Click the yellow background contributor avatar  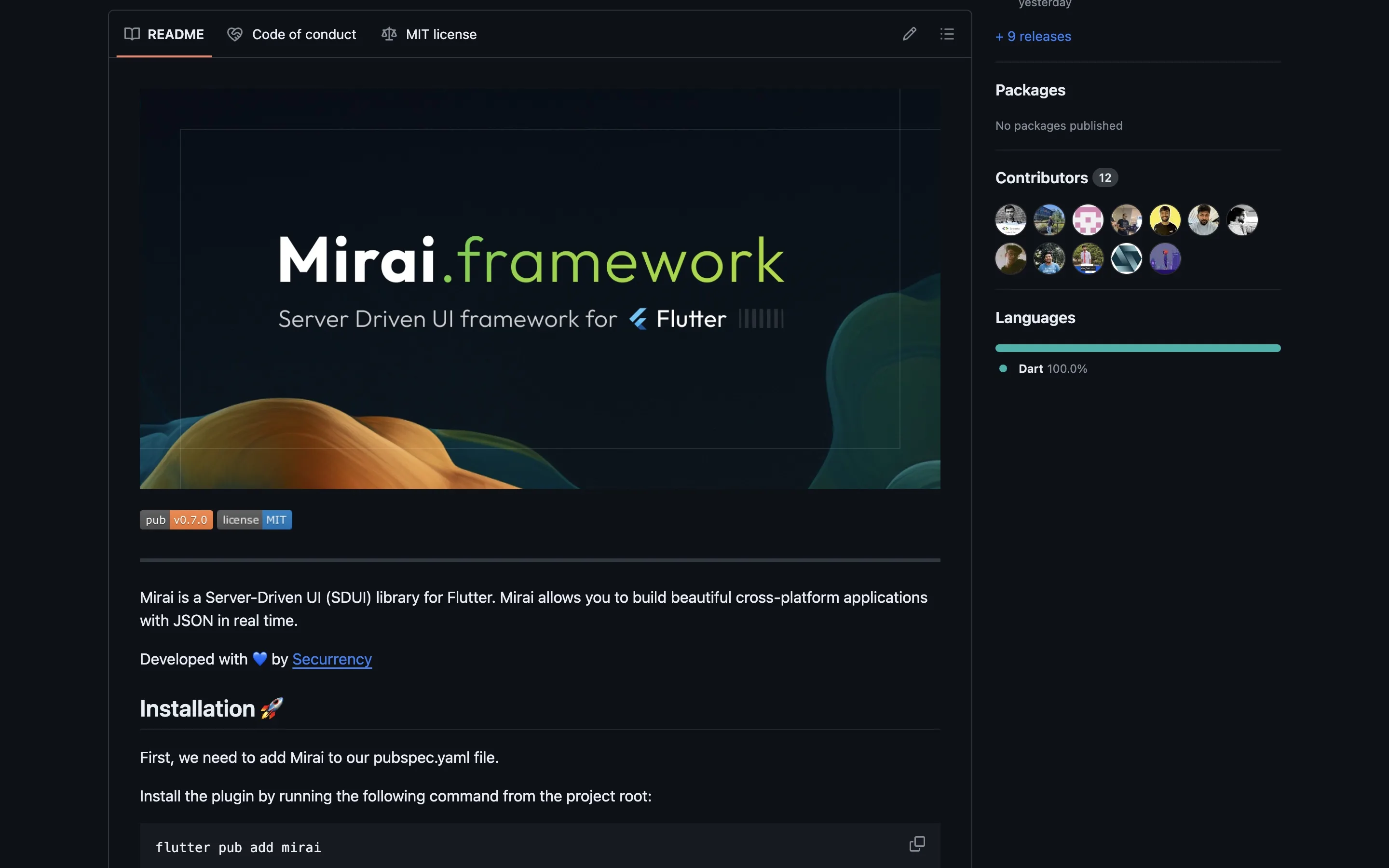coord(1165,220)
